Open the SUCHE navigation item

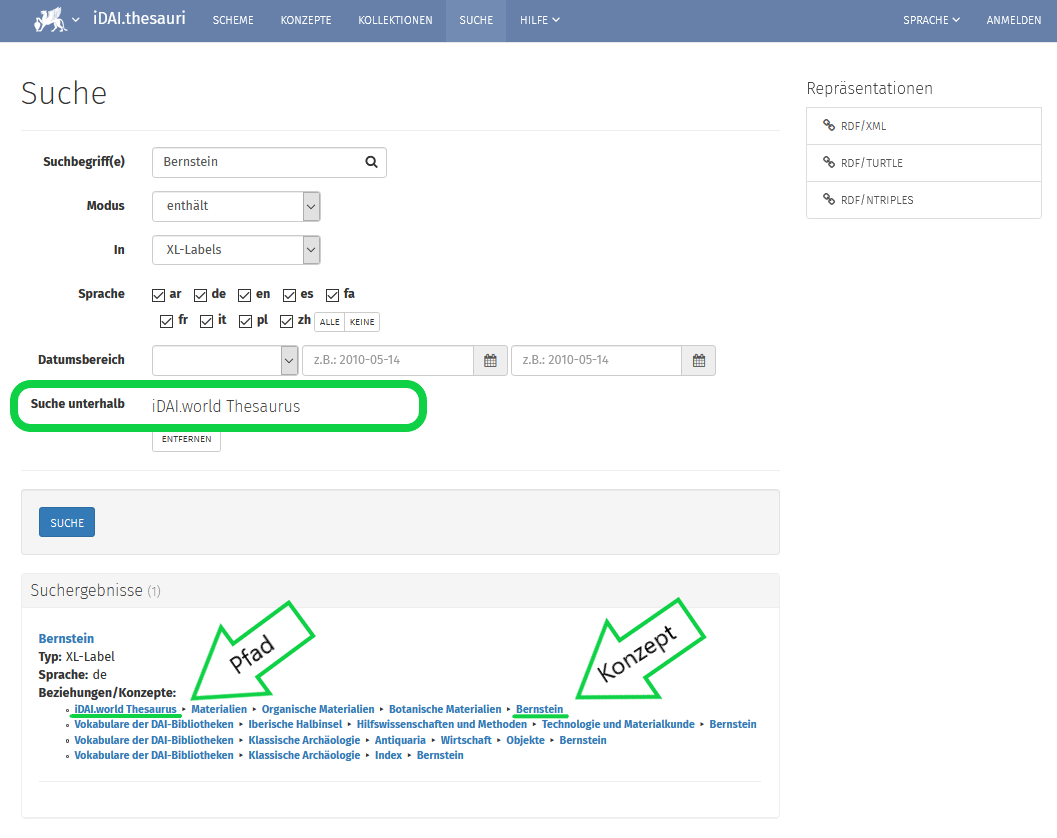(476, 20)
